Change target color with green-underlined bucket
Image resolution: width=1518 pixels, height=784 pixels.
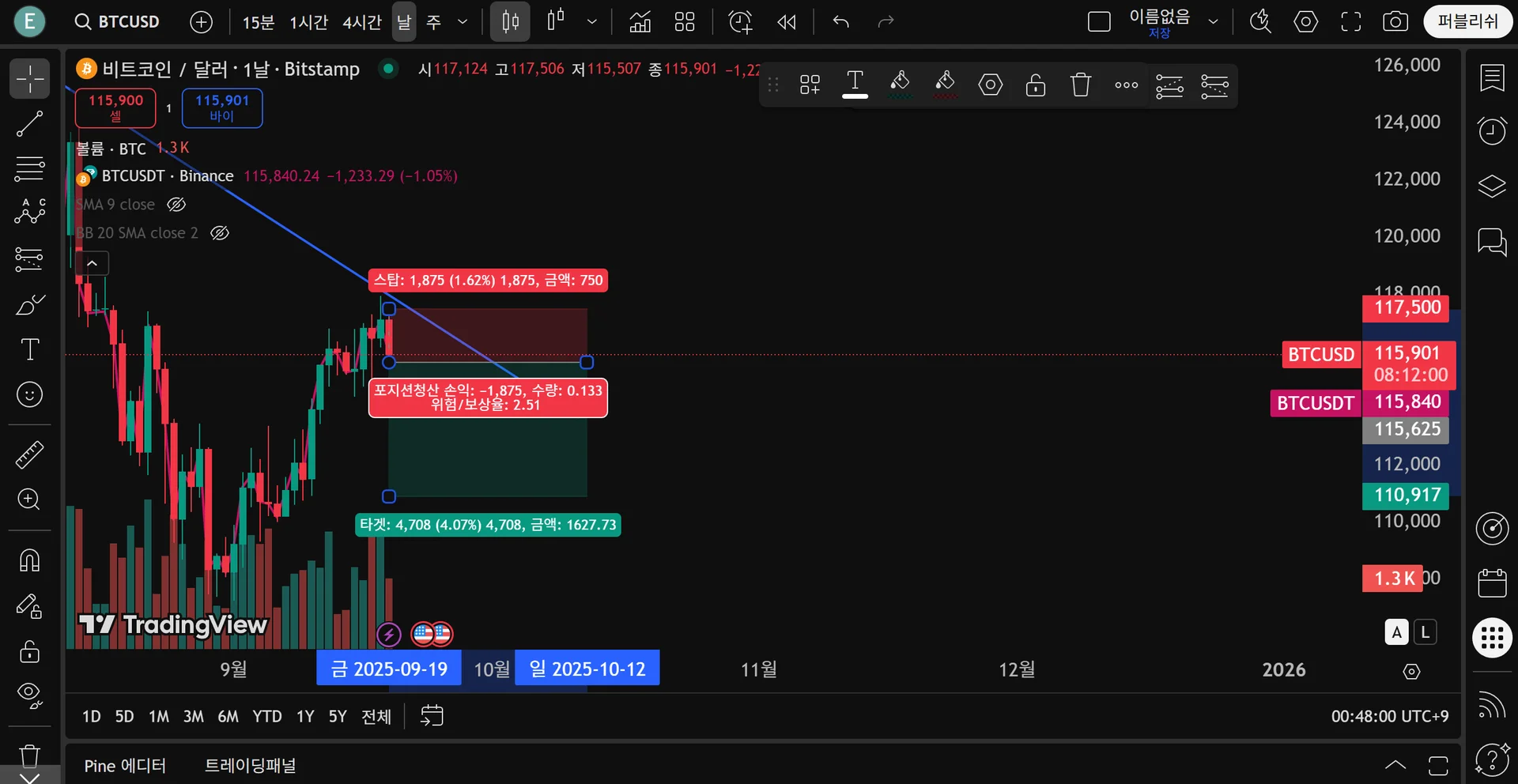point(900,84)
